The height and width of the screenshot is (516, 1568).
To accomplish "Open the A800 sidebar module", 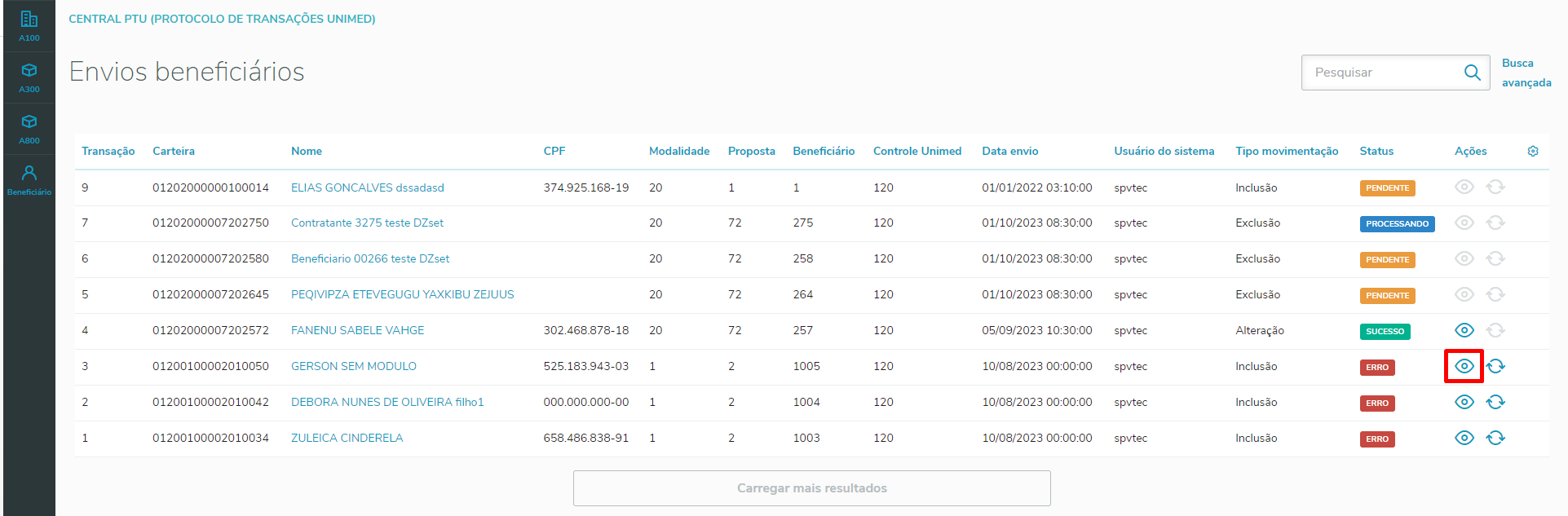I will point(29,129).
